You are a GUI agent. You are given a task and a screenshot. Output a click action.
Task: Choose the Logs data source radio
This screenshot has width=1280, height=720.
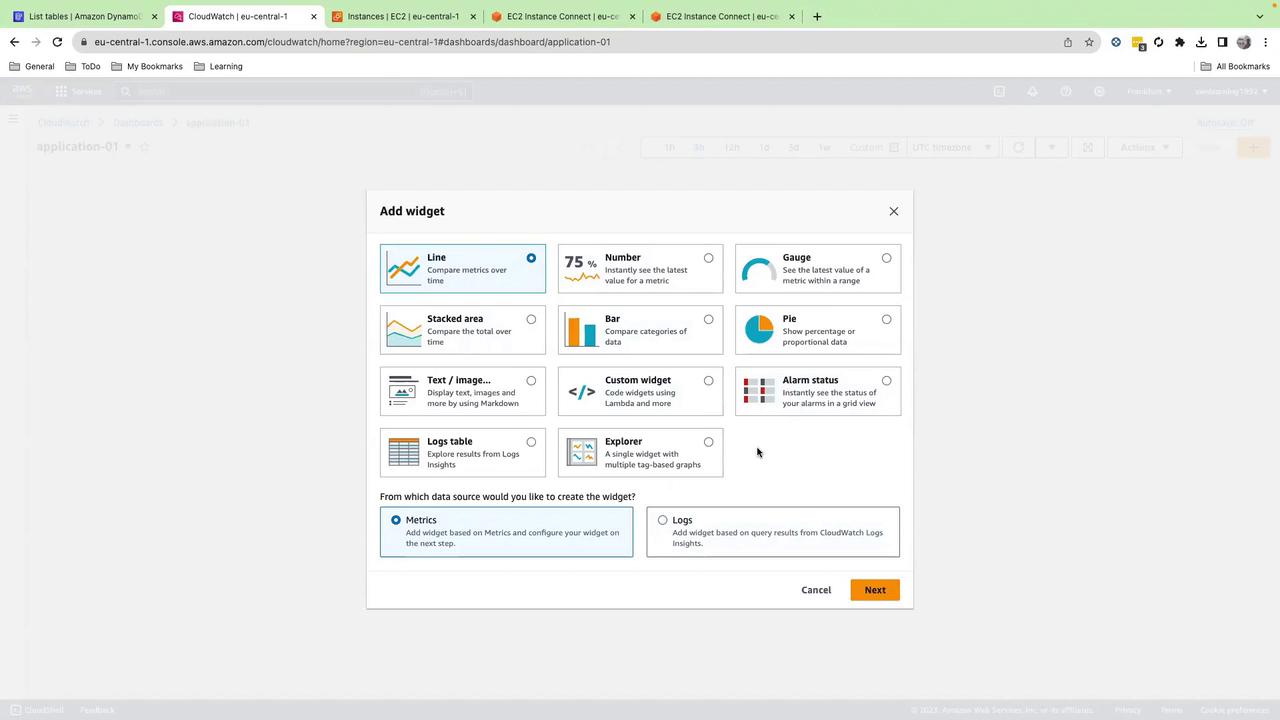663,520
